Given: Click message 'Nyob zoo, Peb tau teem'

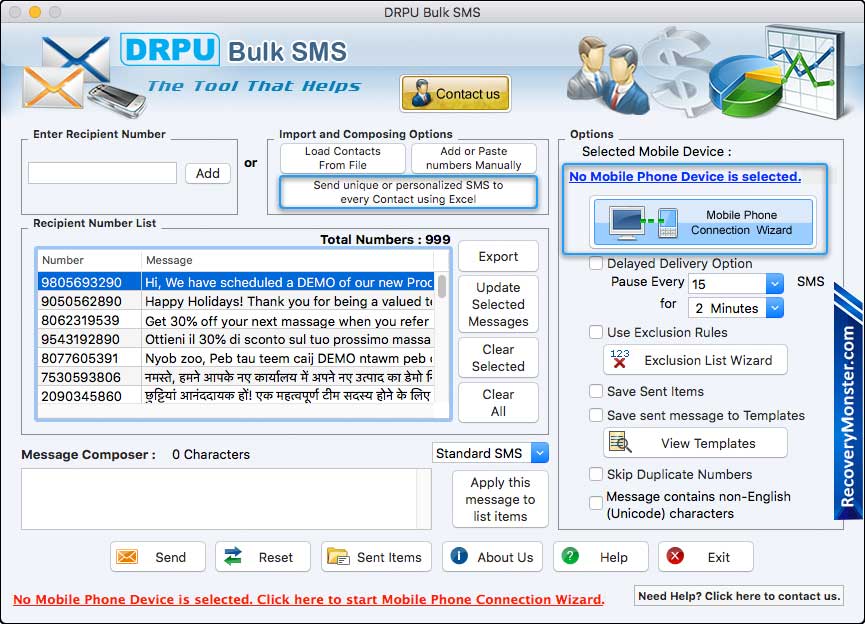Looking at the screenshot, I should 289,358.
